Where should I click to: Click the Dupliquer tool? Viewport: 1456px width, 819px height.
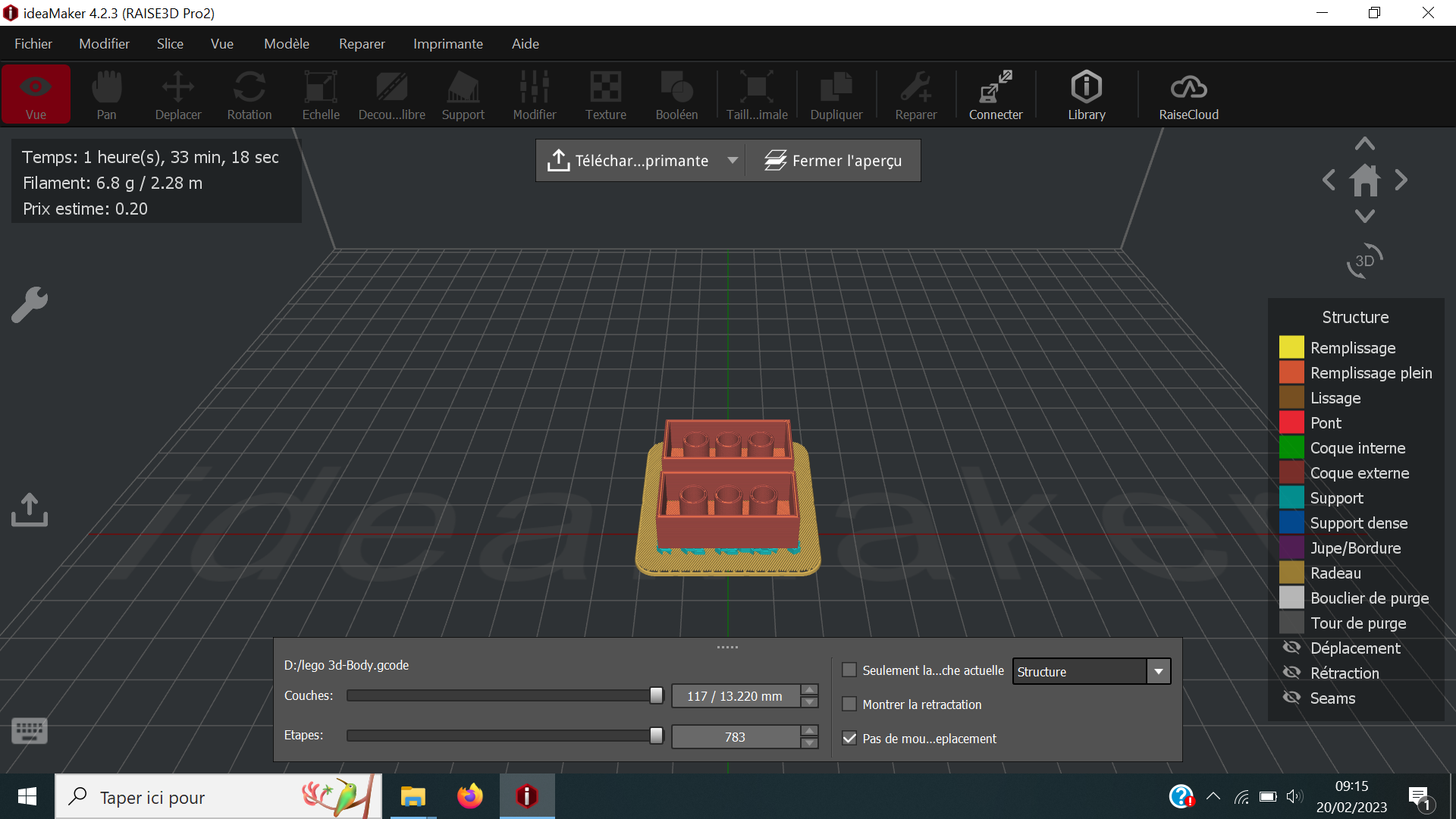click(x=836, y=95)
